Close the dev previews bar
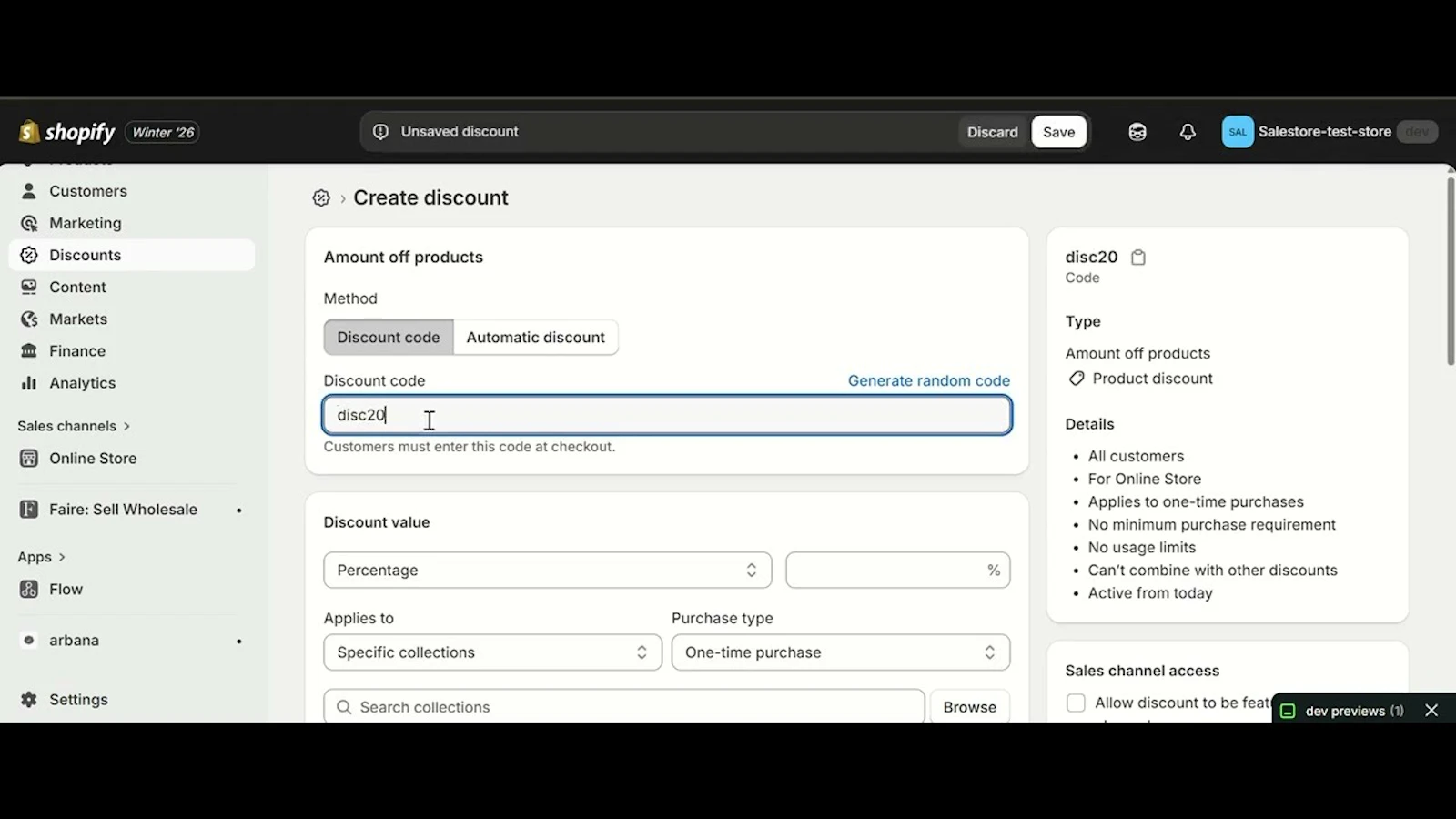This screenshot has width=1456, height=819. pos(1431,711)
